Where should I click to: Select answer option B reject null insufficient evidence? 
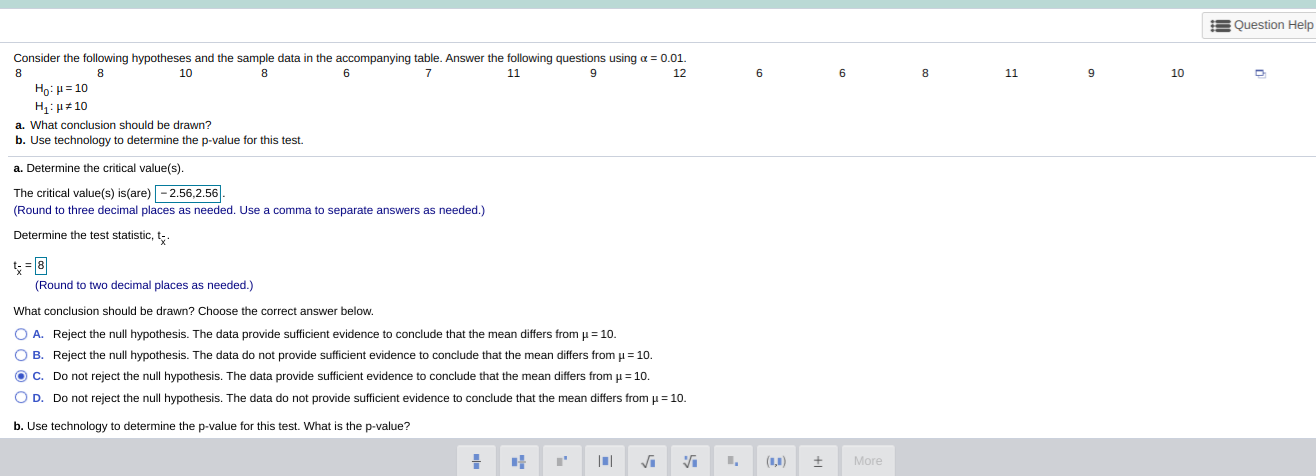[x=21, y=355]
